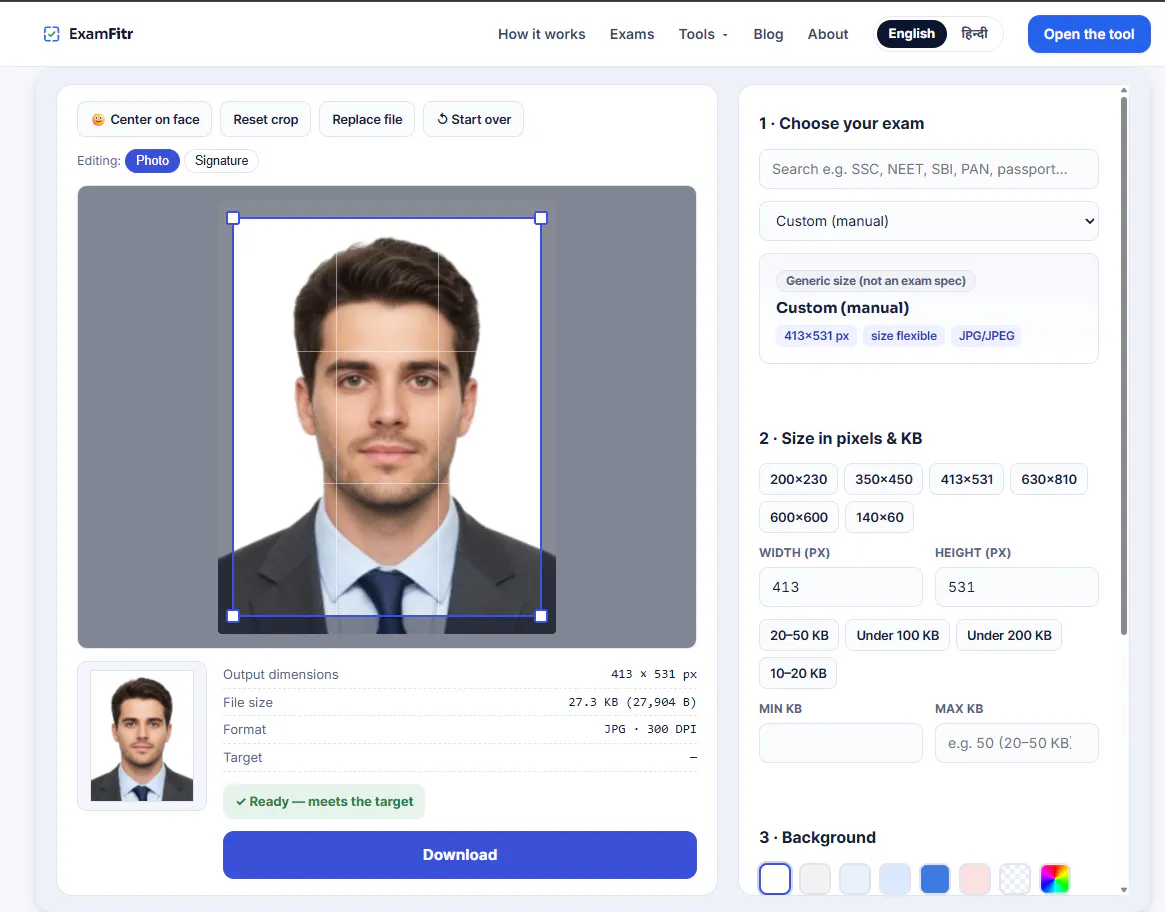Select white background swatch
This screenshot has width=1165, height=912.
pyautogui.click(x=775, y=879)
